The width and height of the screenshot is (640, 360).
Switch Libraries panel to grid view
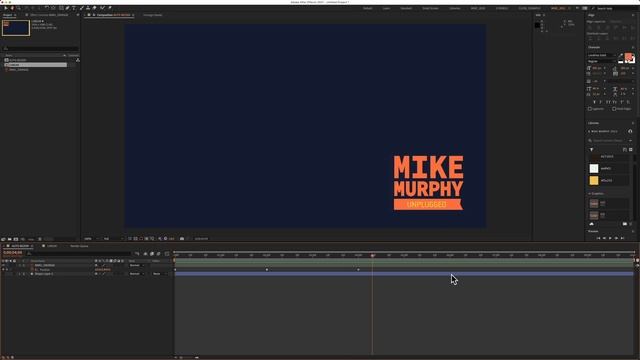631,150
